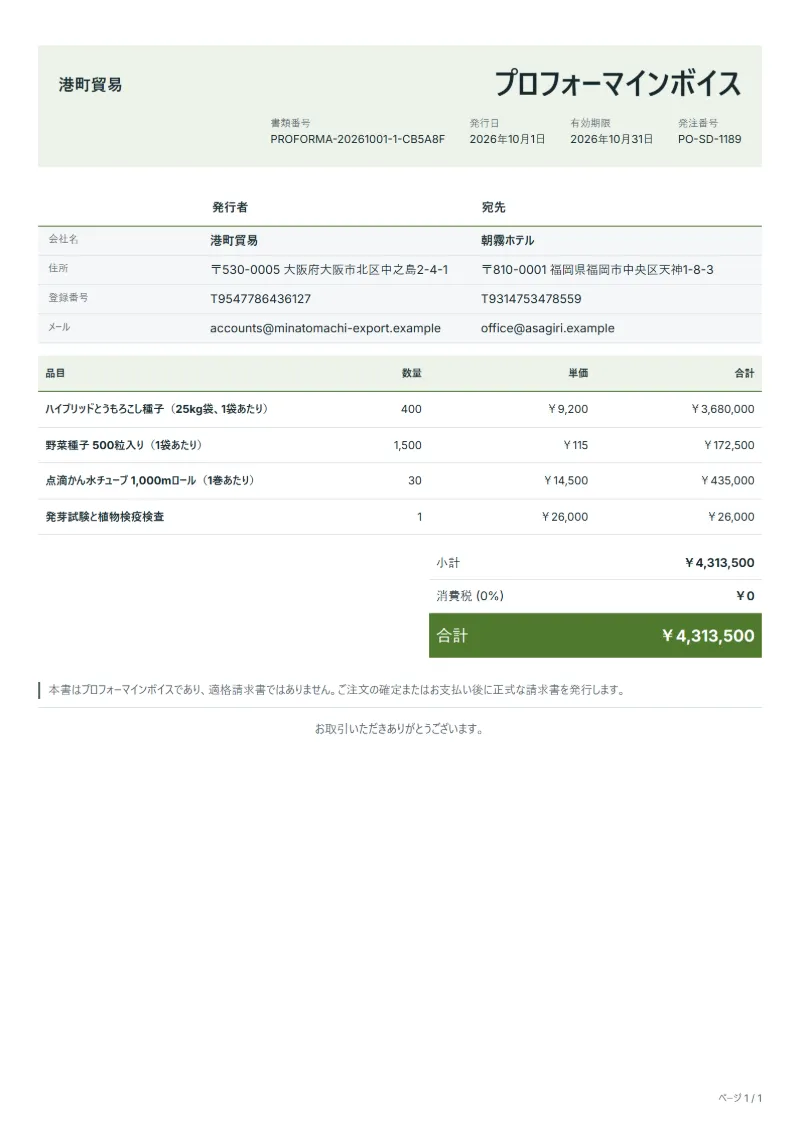The height and width of the screenshot is (1131, 800).
Task: Click the 発行者 column heading
Action: pos(229,208)
